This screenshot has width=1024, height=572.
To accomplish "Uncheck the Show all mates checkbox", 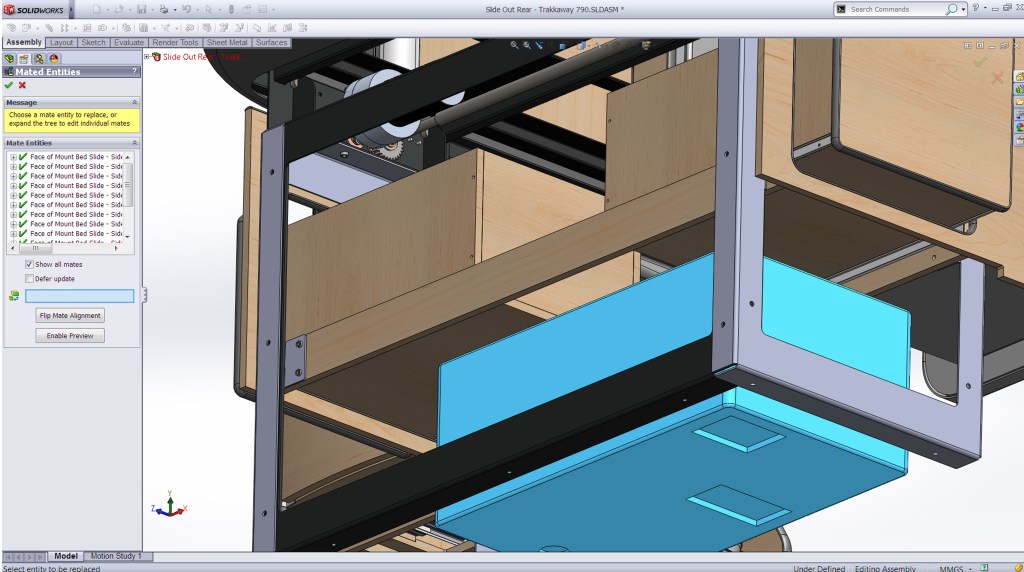I will [x=29, y=264].
